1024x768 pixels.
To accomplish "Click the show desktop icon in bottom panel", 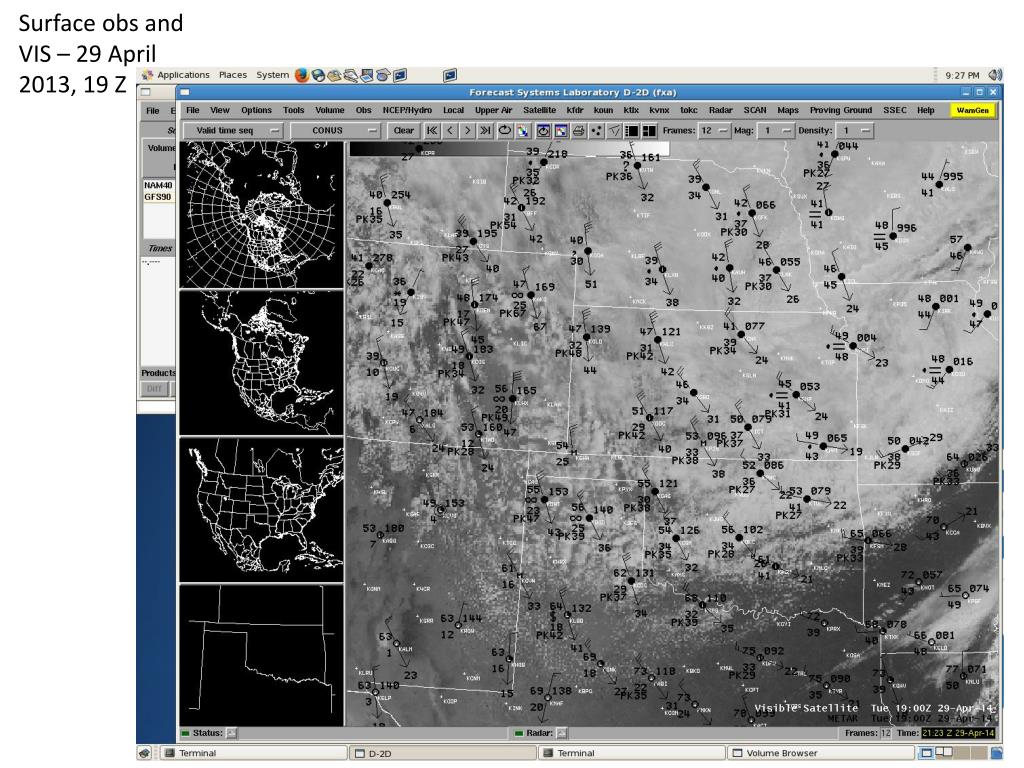I will (144, 753).
